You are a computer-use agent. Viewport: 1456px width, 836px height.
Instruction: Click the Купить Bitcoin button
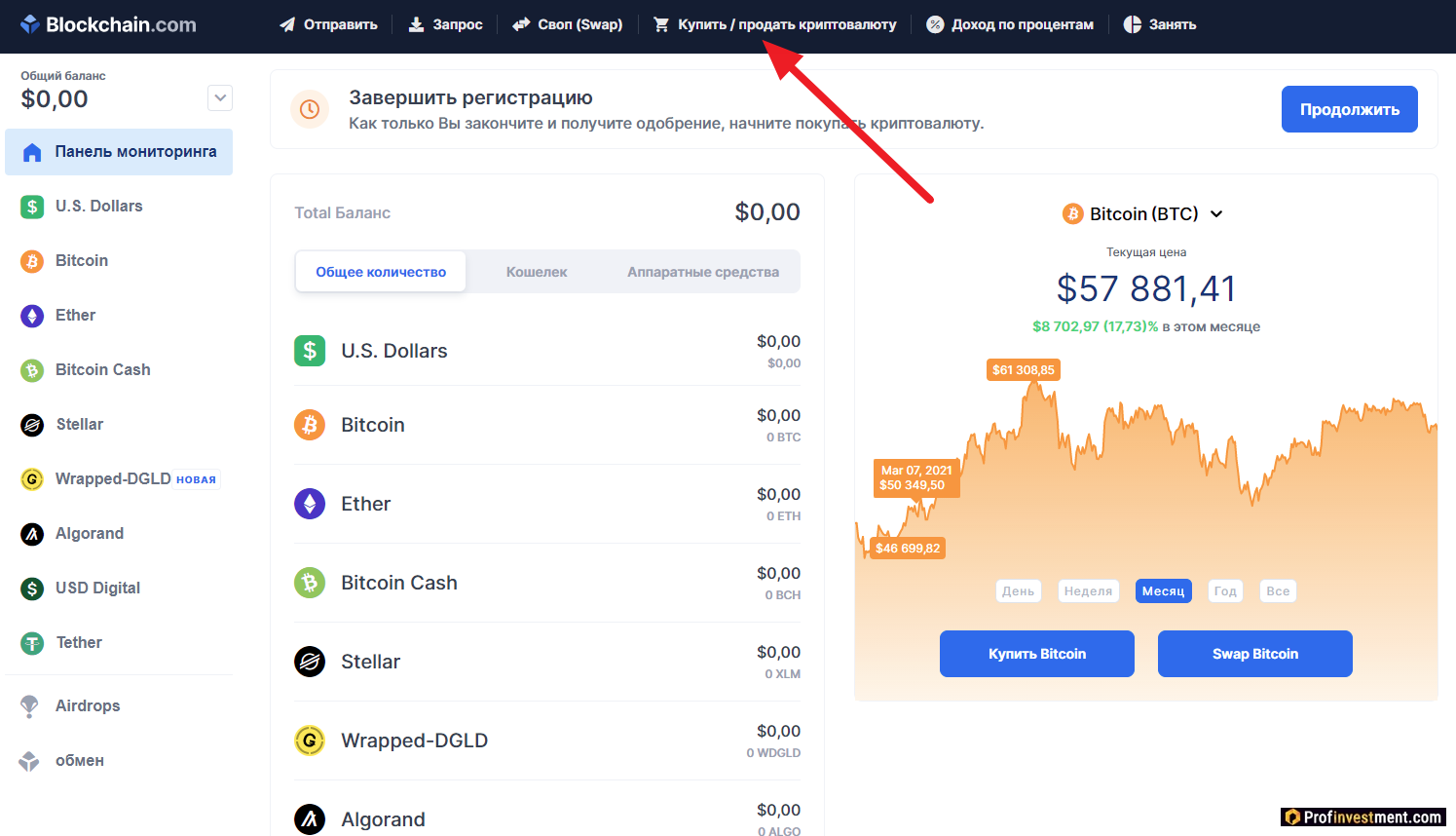(x=1036, y=654)
